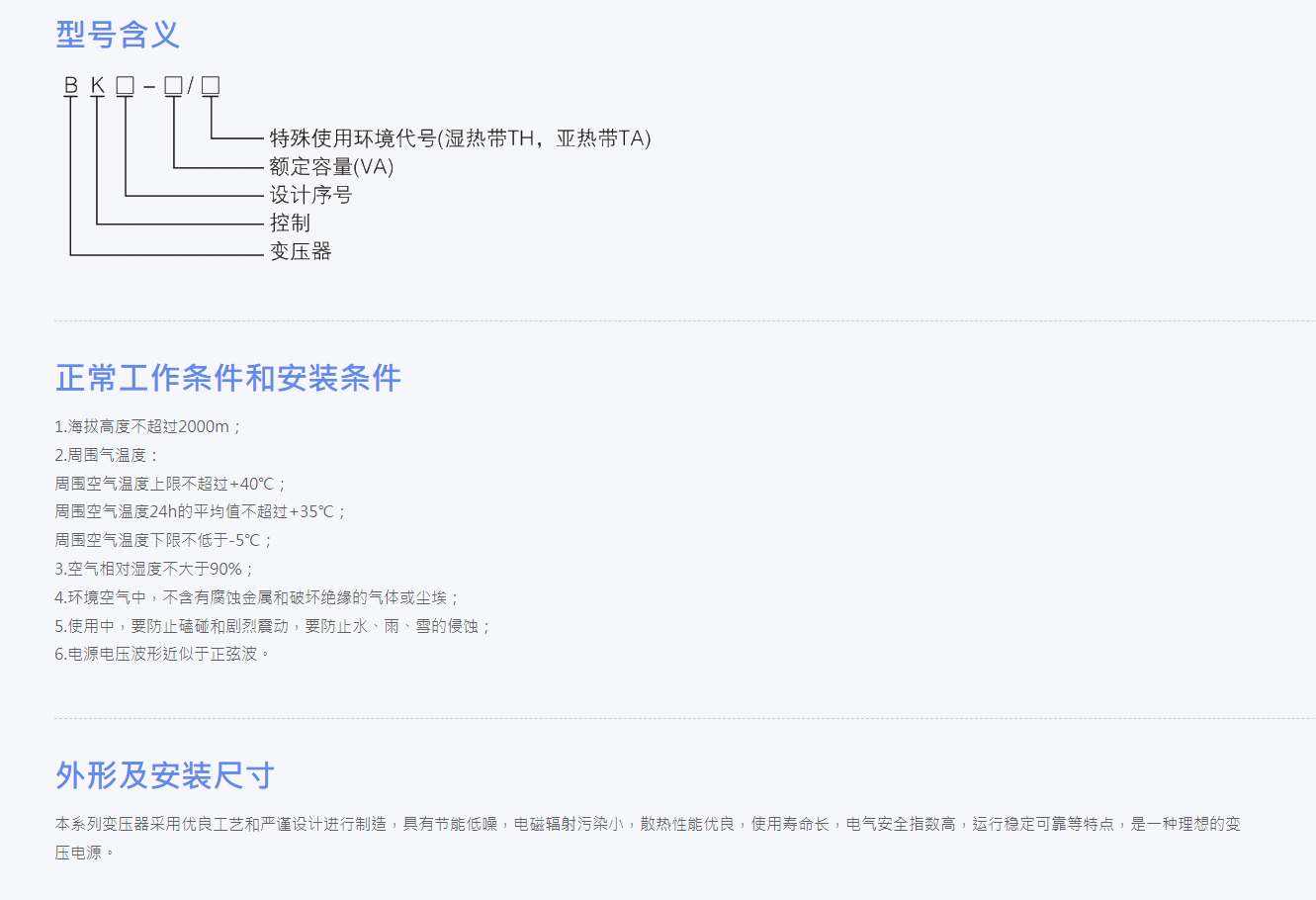Click the line stating 上限不超过+40℃
This screenshot has height=900, width=1316.
pyautogui.click(x=170, y=484)
